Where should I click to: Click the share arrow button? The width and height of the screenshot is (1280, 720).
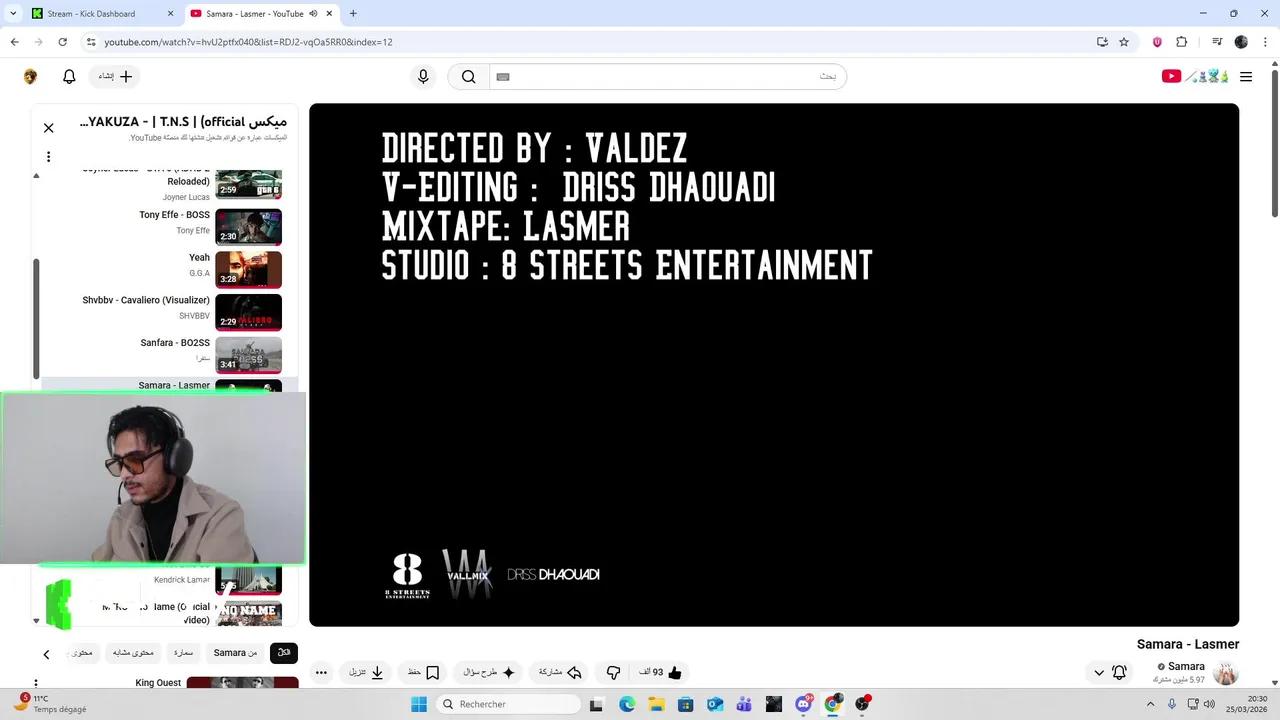561,673
